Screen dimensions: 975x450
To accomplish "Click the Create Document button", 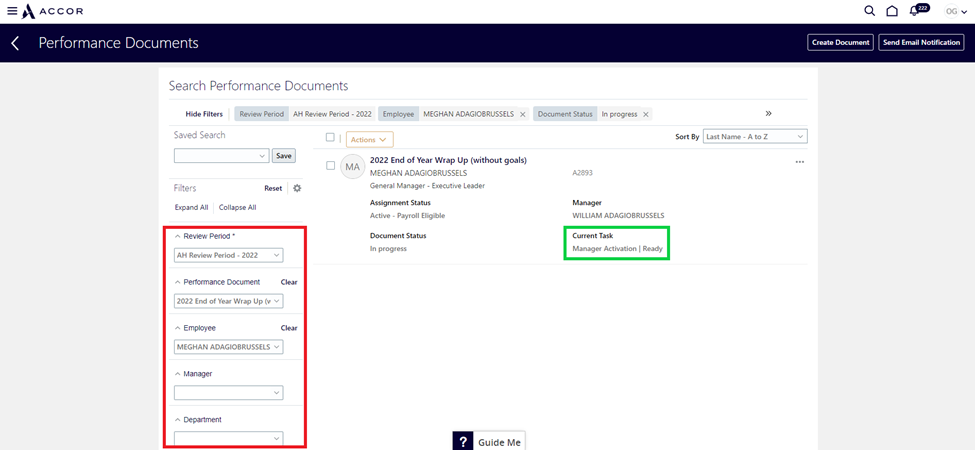I will tap(841, 42).
